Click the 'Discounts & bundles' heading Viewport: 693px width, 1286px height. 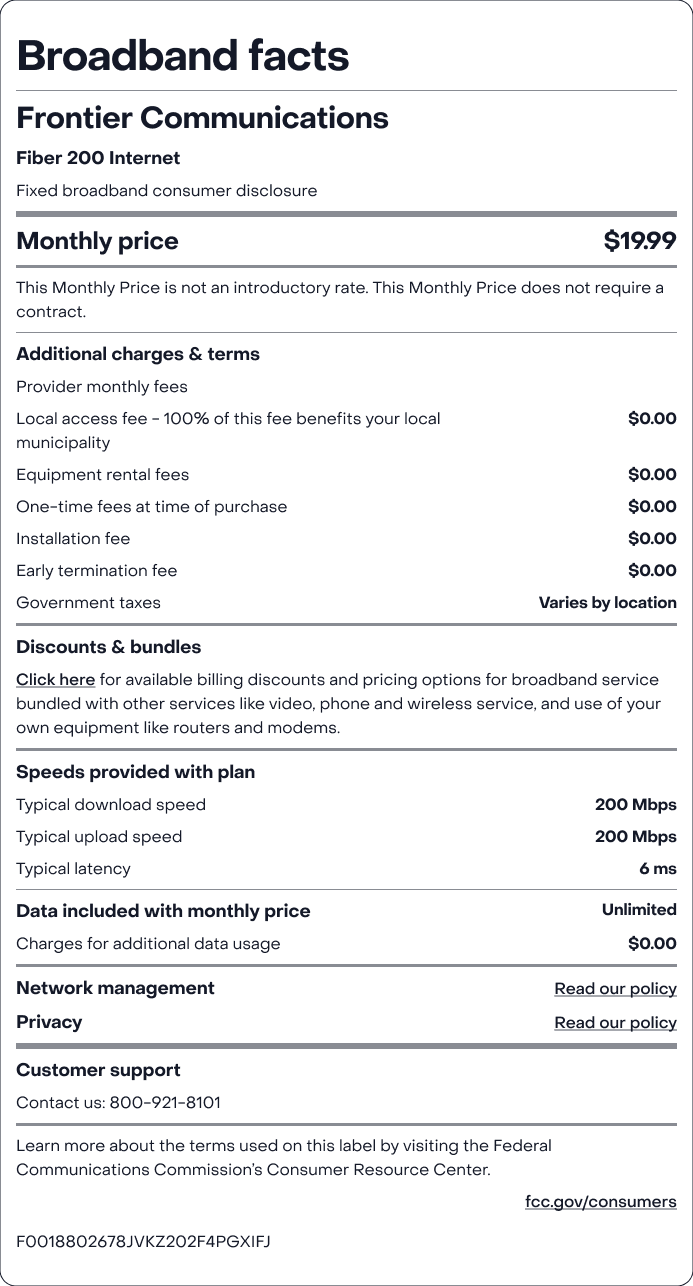(x=108, y=647)
